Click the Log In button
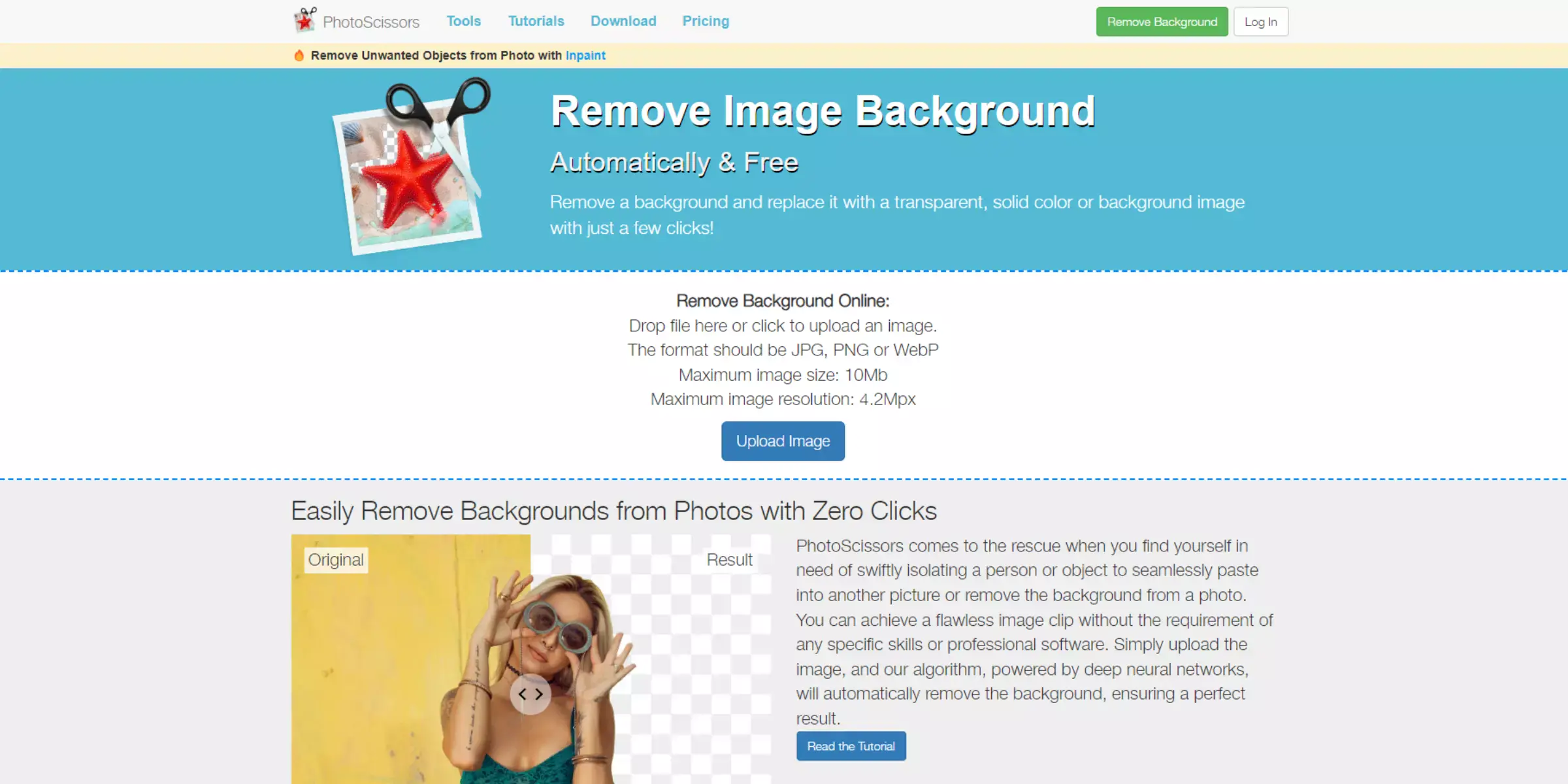This screenshot has width=1568, height=784. (1260, 20)
